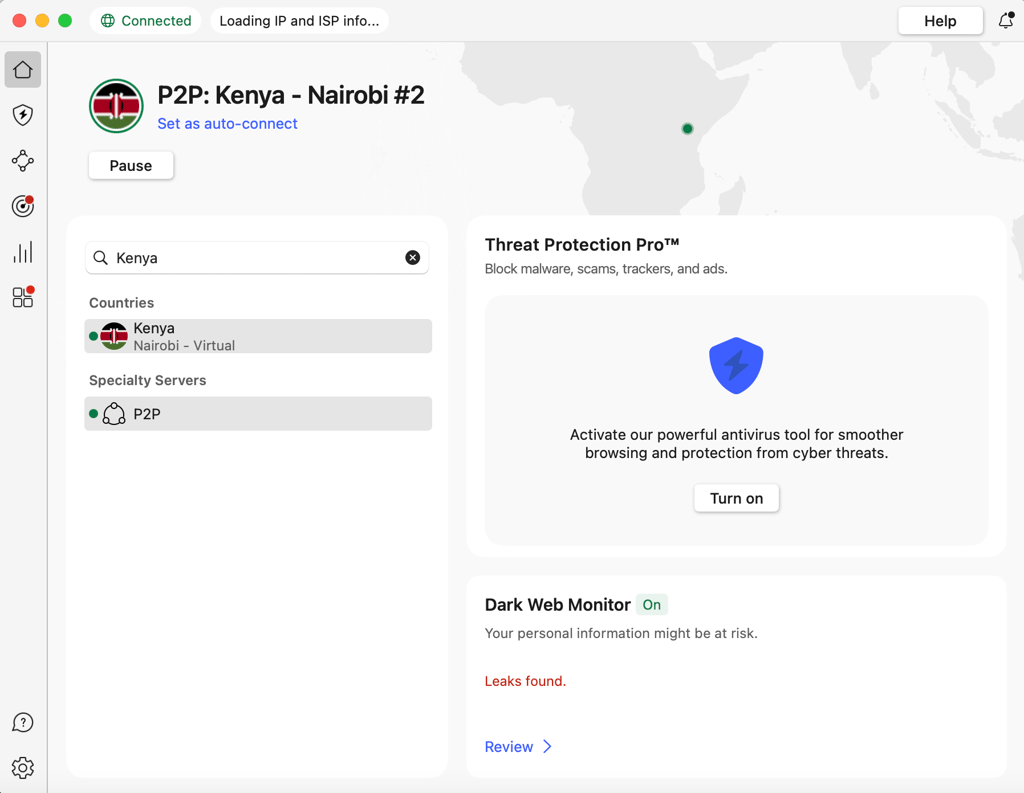Click the 'Leaks found.' text
Image resolution: width=1024 pixels, height=793 pixels.
pyautogui.click(x=525, y=681)
